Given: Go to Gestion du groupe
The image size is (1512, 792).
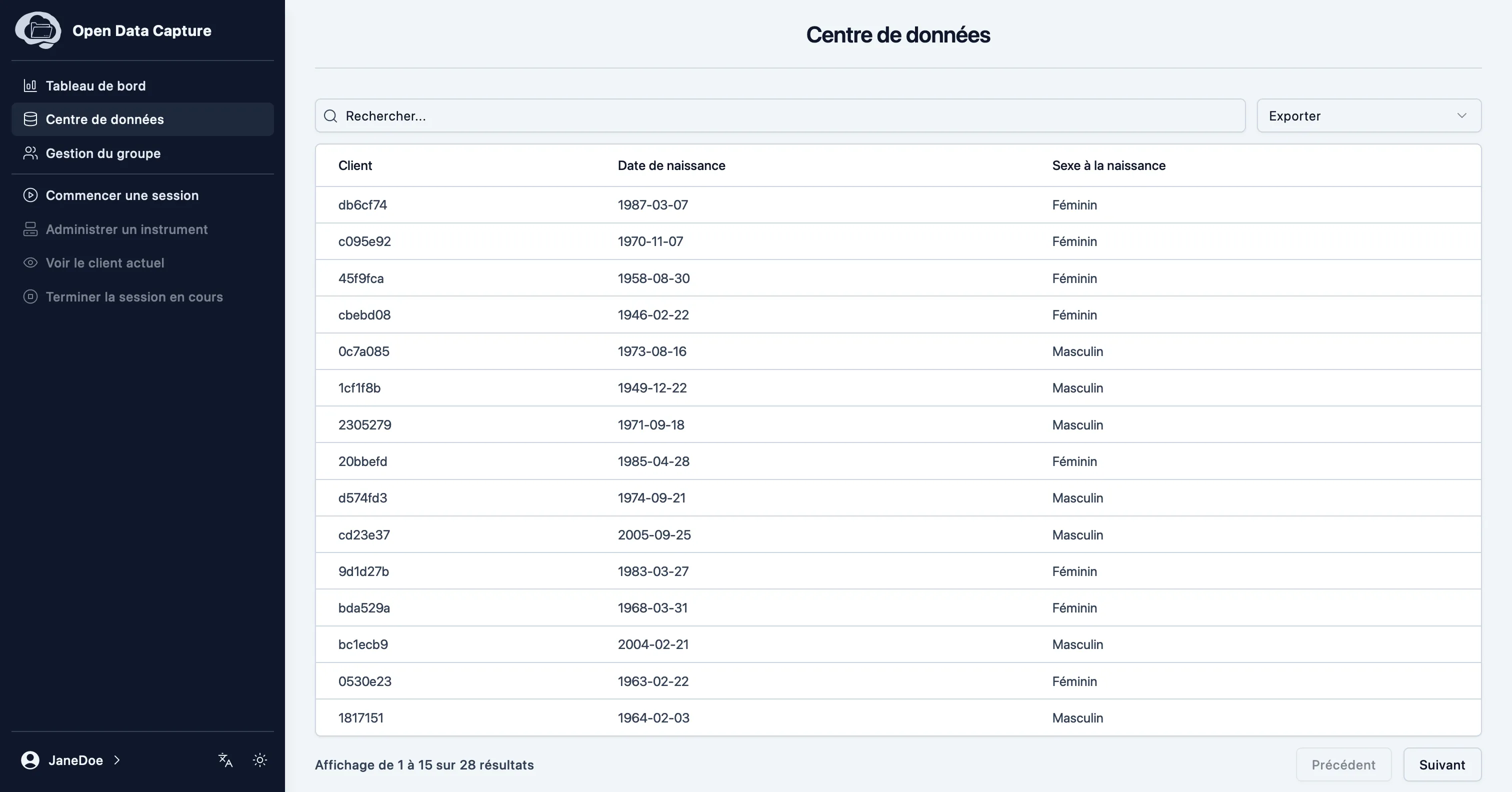Looking at the screenshot, I should click(142, 153).
